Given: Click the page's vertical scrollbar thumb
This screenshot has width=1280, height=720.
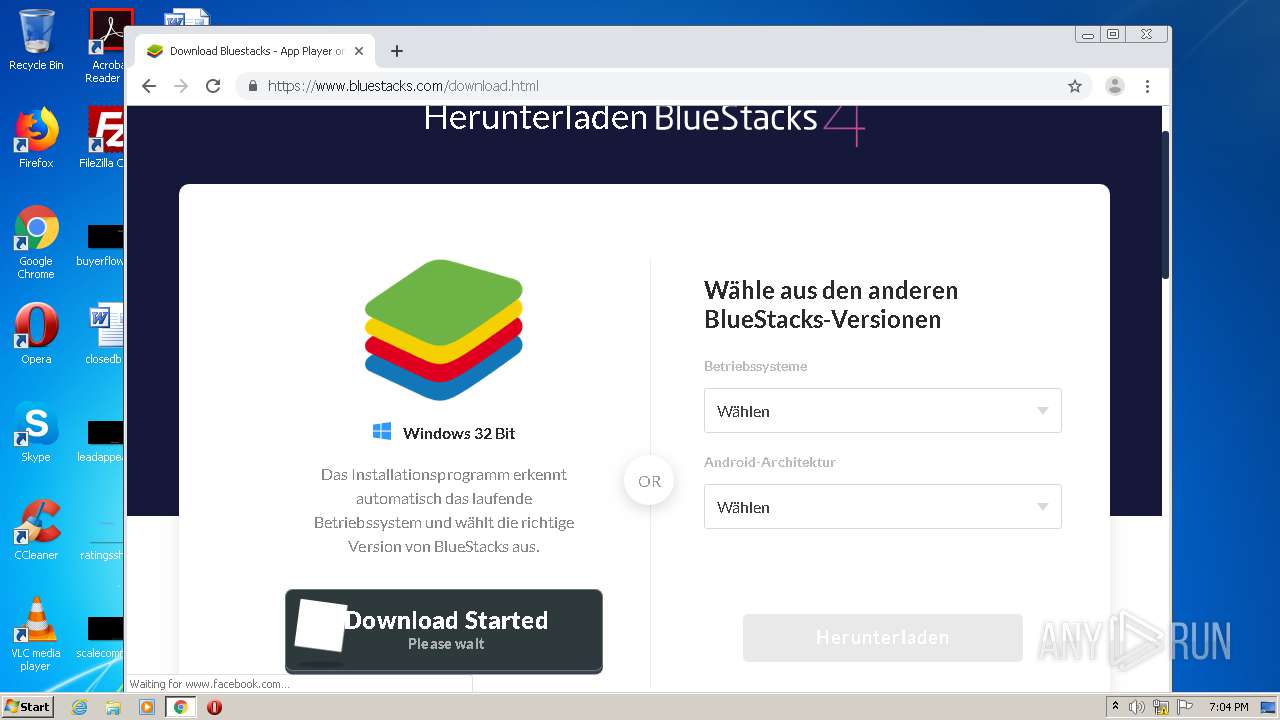Looking at the screenshot, I should 1166,205.
